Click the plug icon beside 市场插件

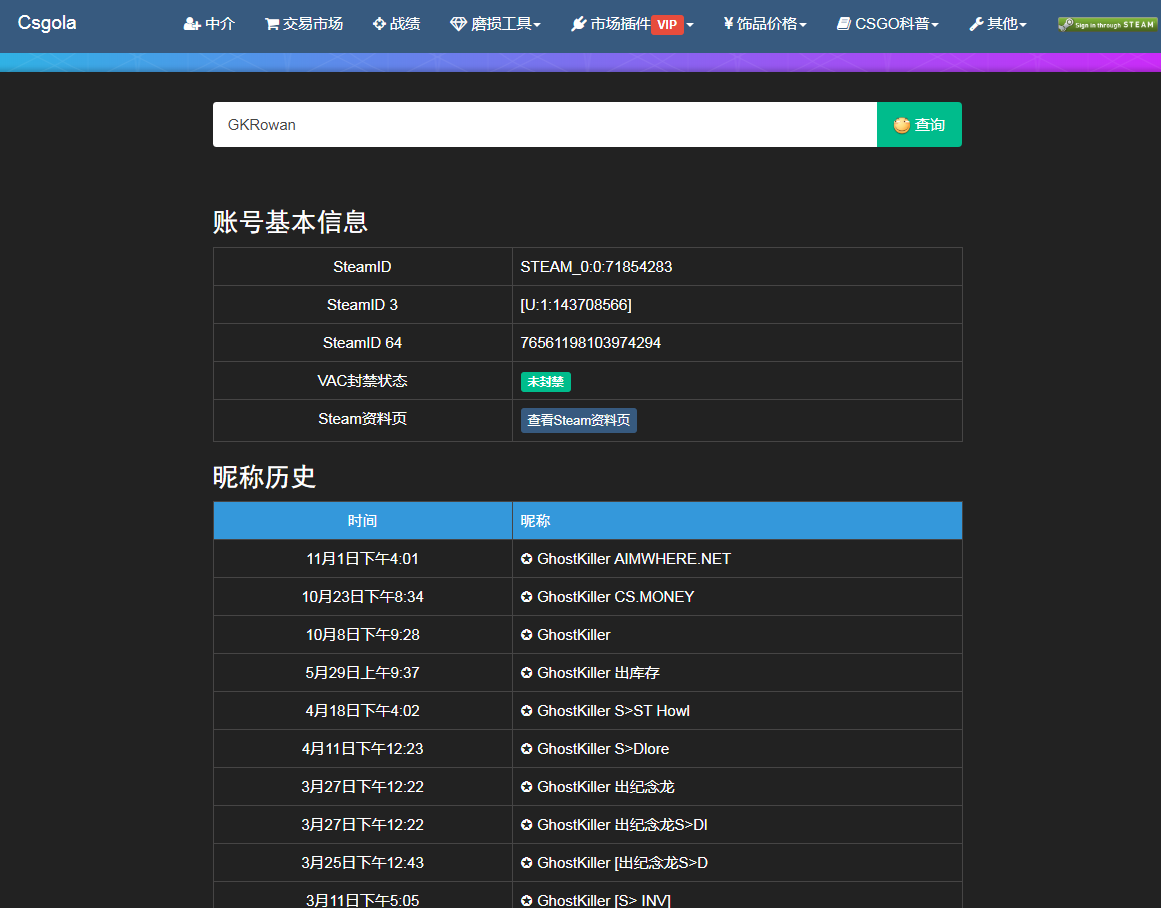tap(578, 24)
